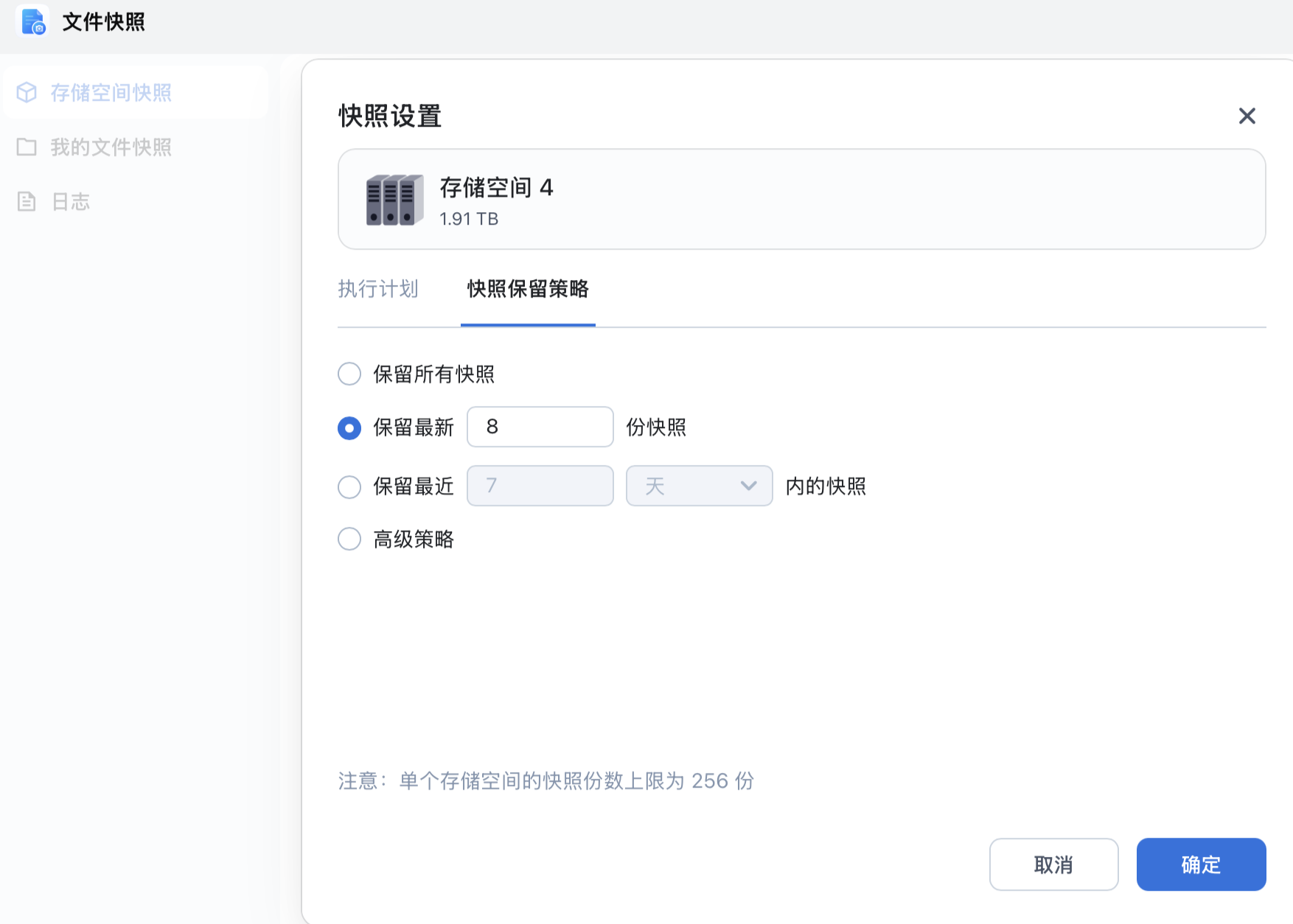Switch to the 执行计划 tab
Screen dimensions: 1293x924
click(x=378, y=289)
